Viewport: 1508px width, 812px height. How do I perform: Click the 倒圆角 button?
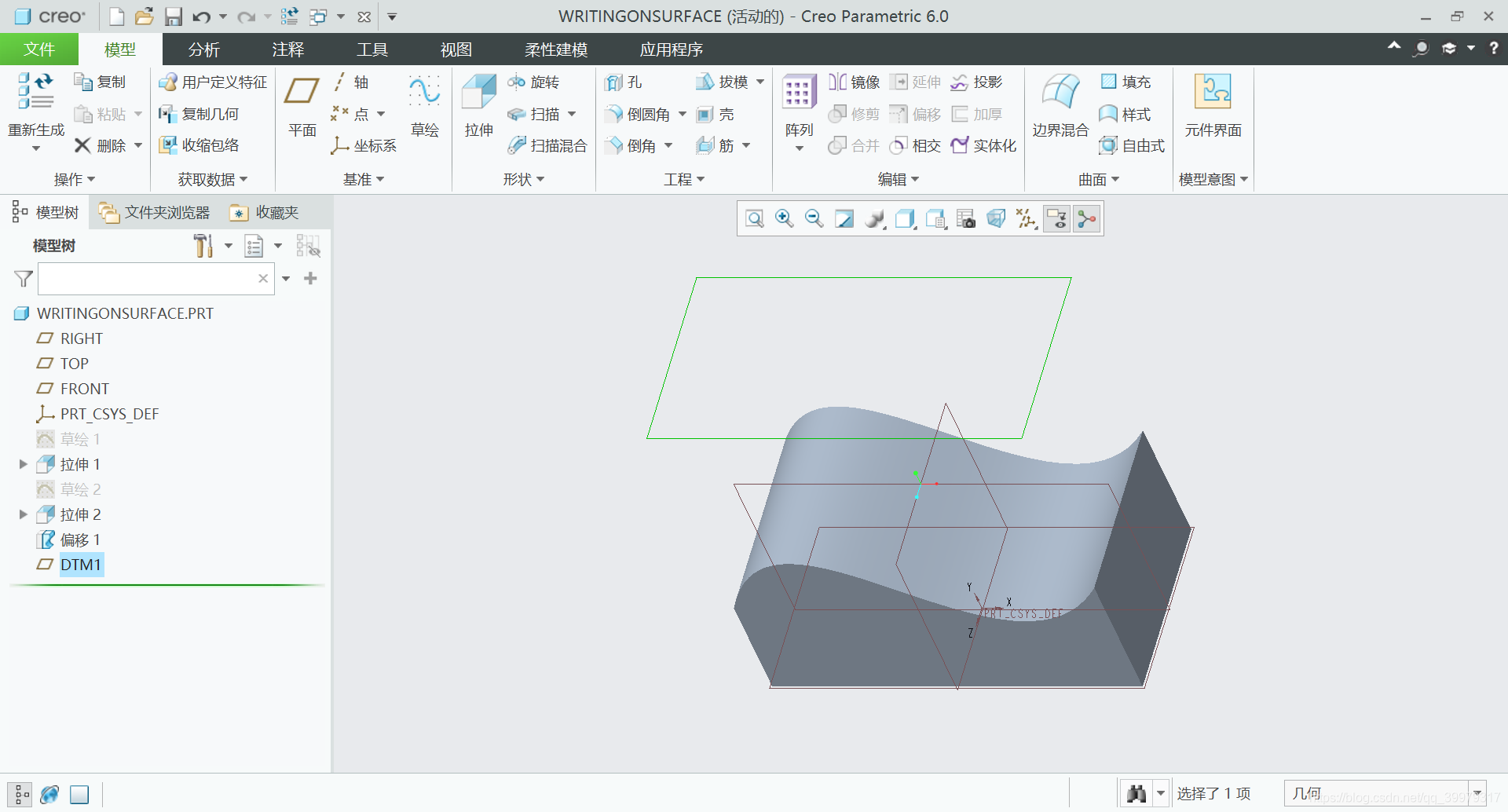(x=638, y=115)
